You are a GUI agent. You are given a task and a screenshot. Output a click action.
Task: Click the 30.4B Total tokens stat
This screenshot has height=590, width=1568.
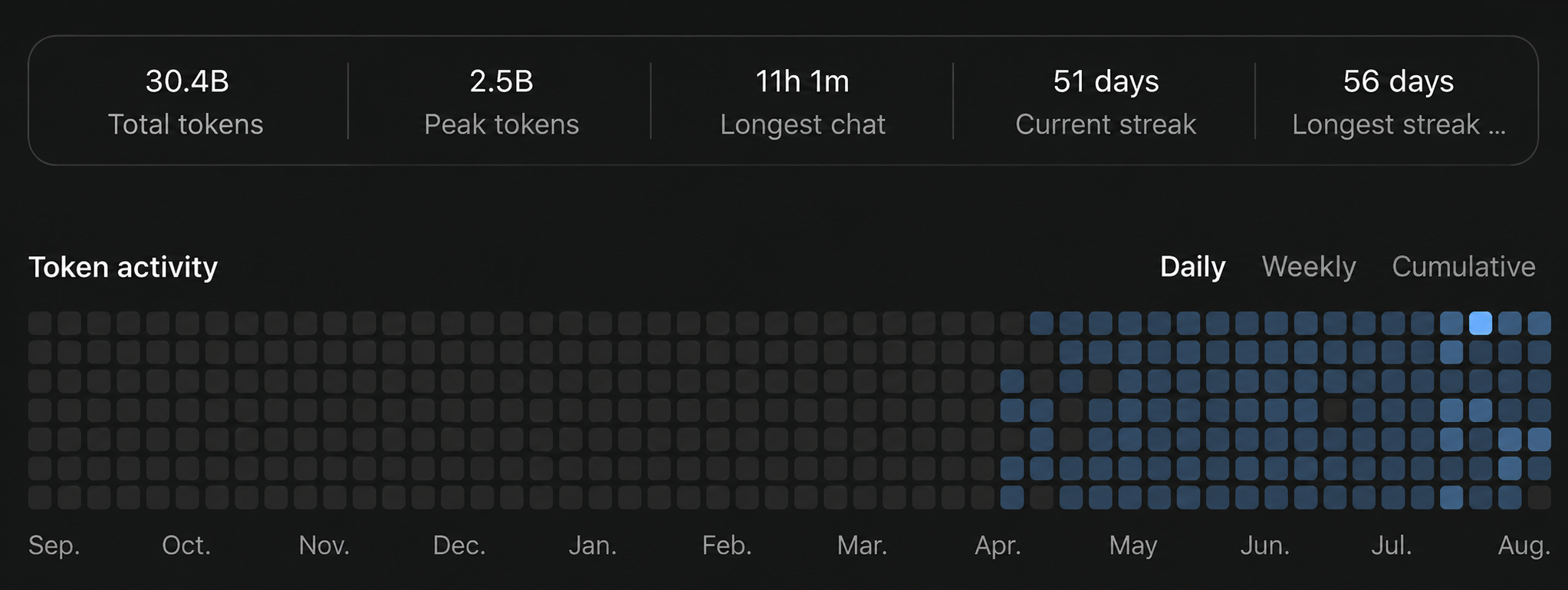tap(186, 101)
